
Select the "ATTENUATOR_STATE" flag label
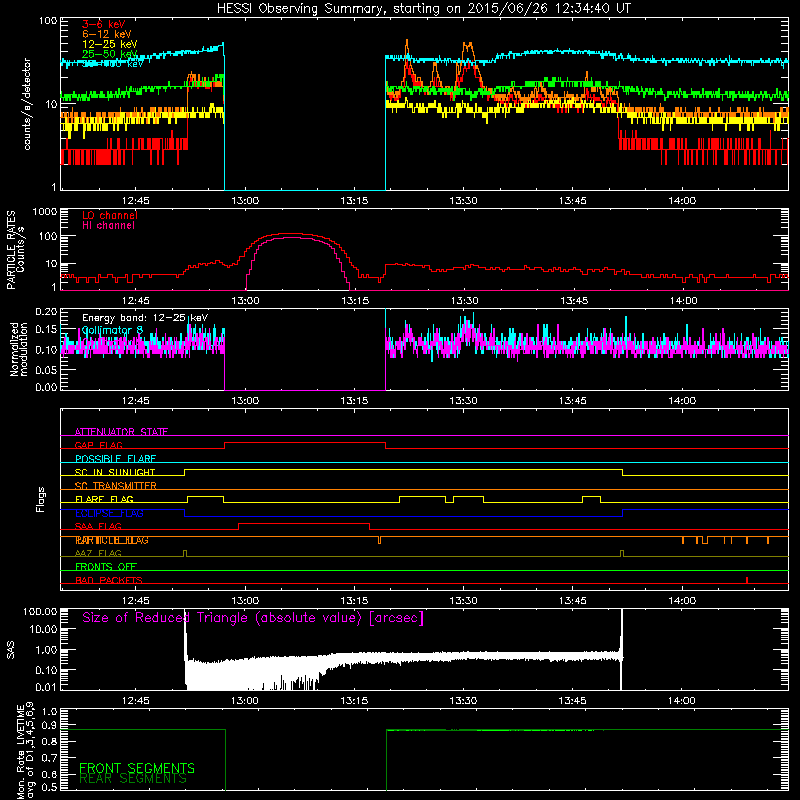(121, 432)
